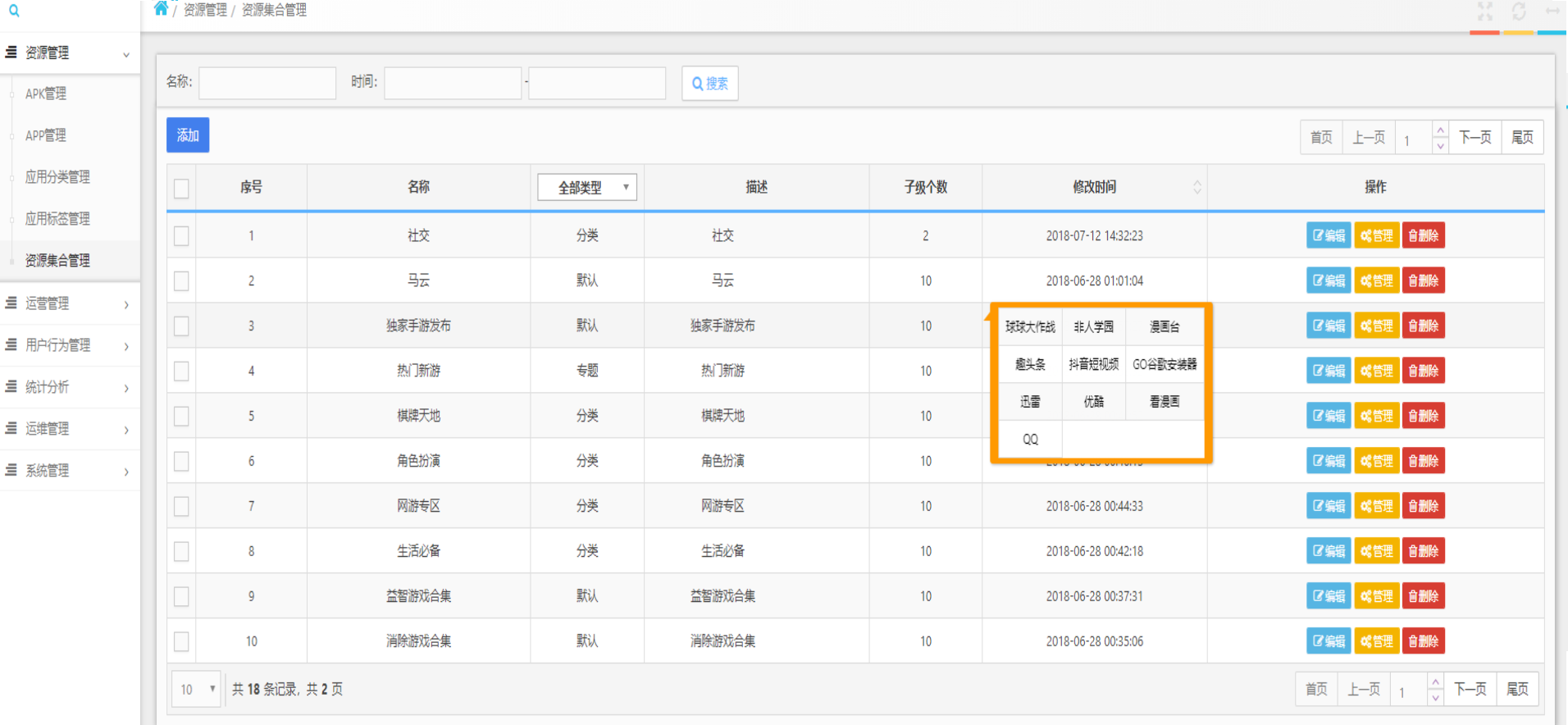Click the blue 添加 button

pos(188,135)
